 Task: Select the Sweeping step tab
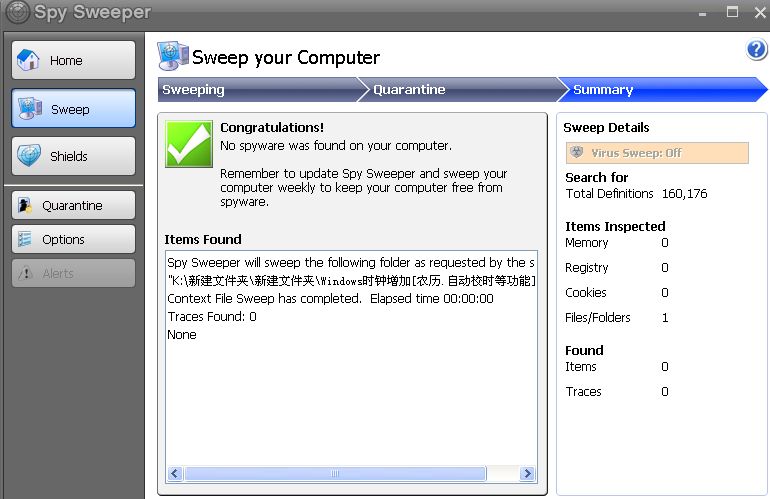(x=258, y=89)
